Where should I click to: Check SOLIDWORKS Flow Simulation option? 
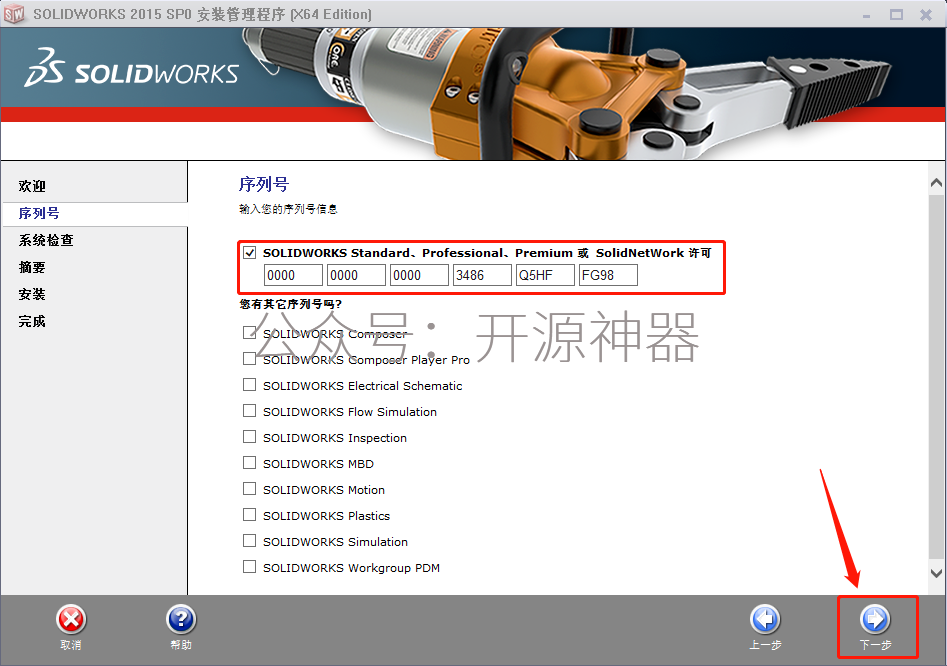click(249, 411)
